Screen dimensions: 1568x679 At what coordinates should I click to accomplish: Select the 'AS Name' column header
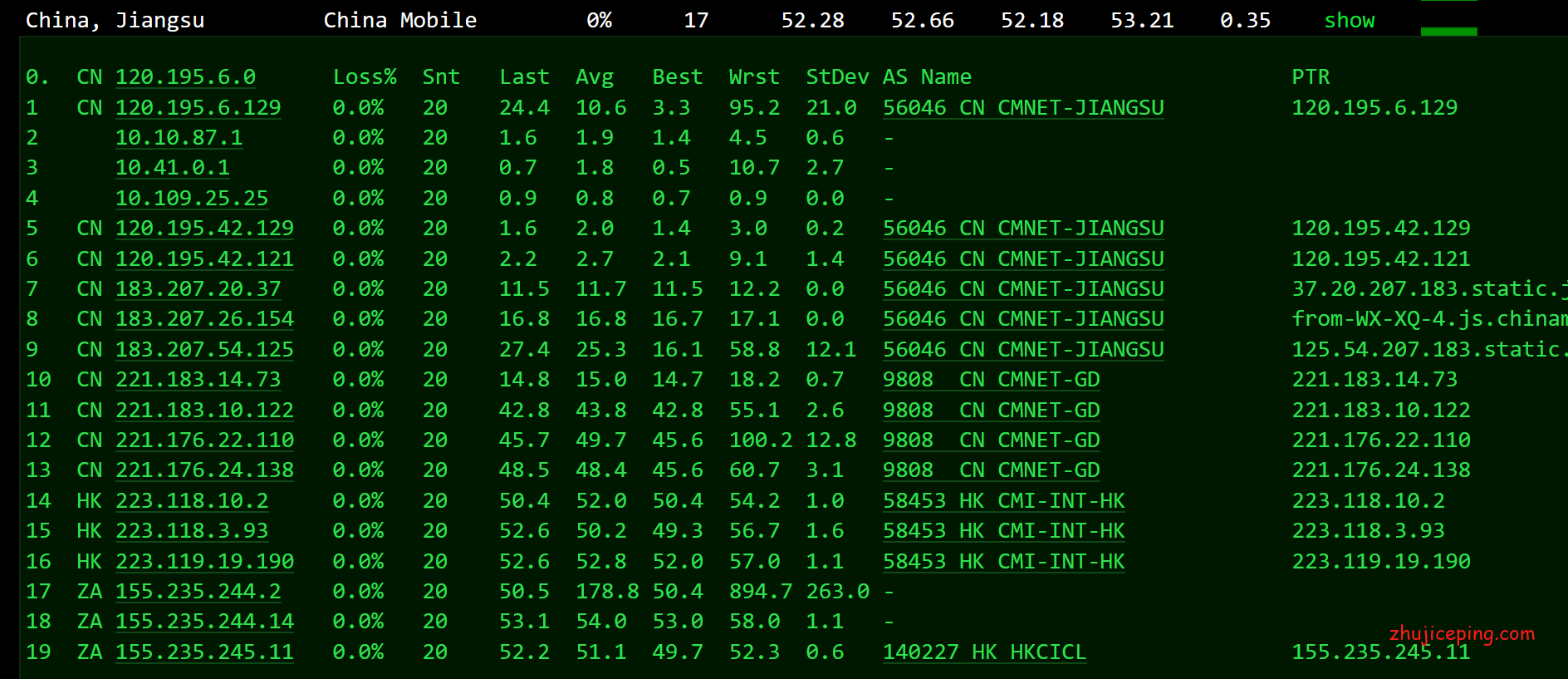927,77
